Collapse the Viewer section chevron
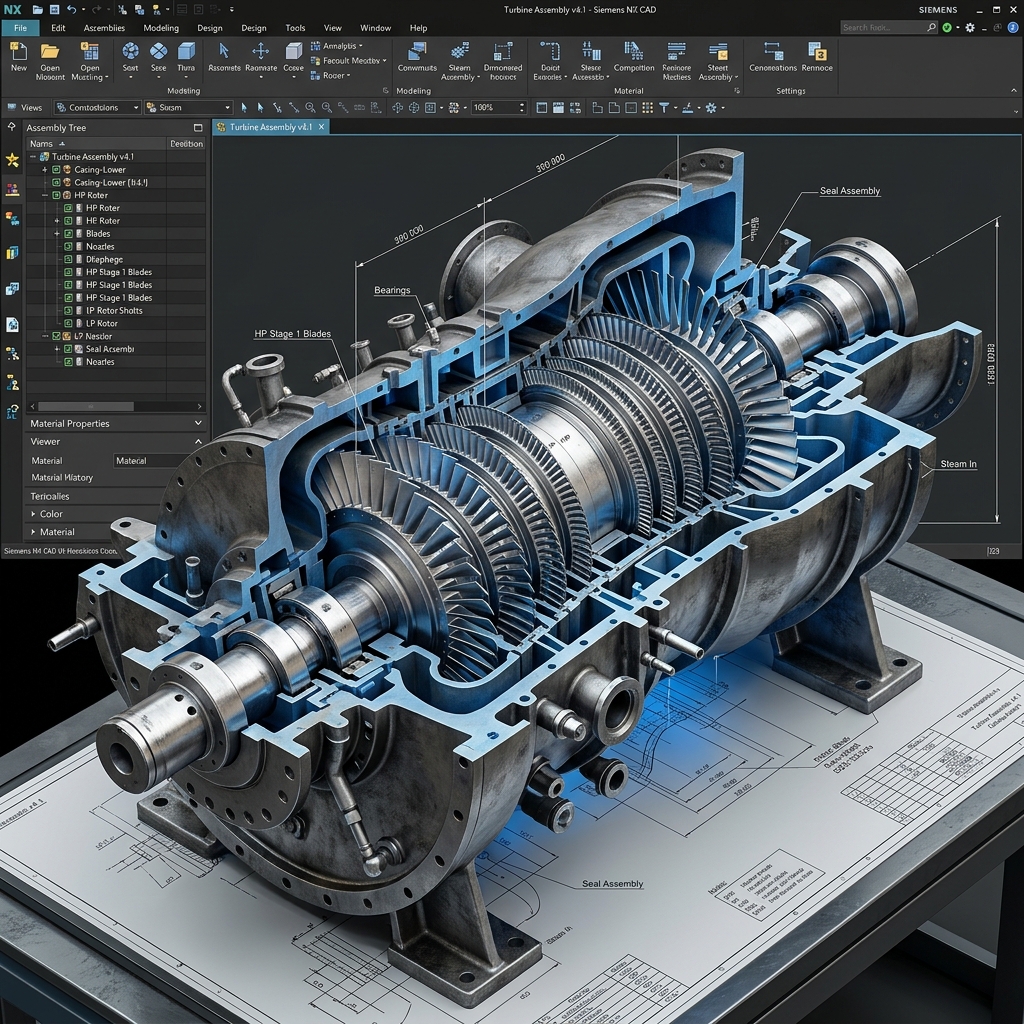 [198, 441]
